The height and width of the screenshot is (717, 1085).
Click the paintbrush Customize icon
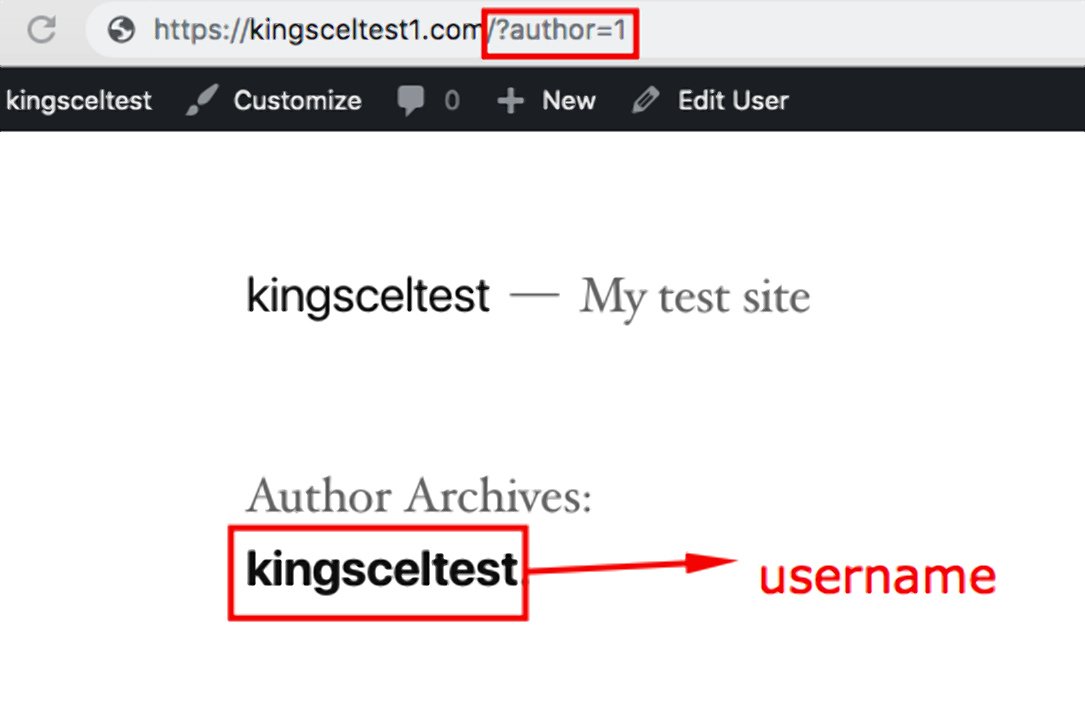199,100
